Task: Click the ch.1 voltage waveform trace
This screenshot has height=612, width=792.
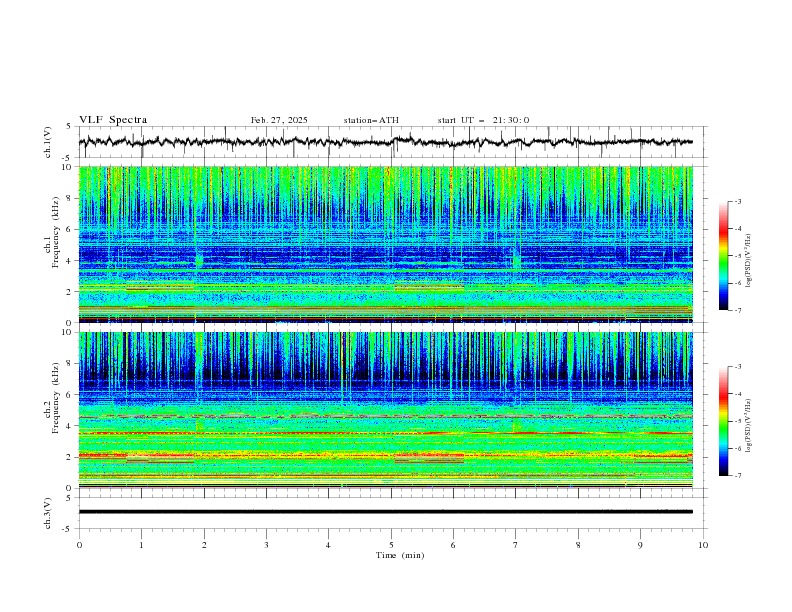Action: [x=385, y=142]
